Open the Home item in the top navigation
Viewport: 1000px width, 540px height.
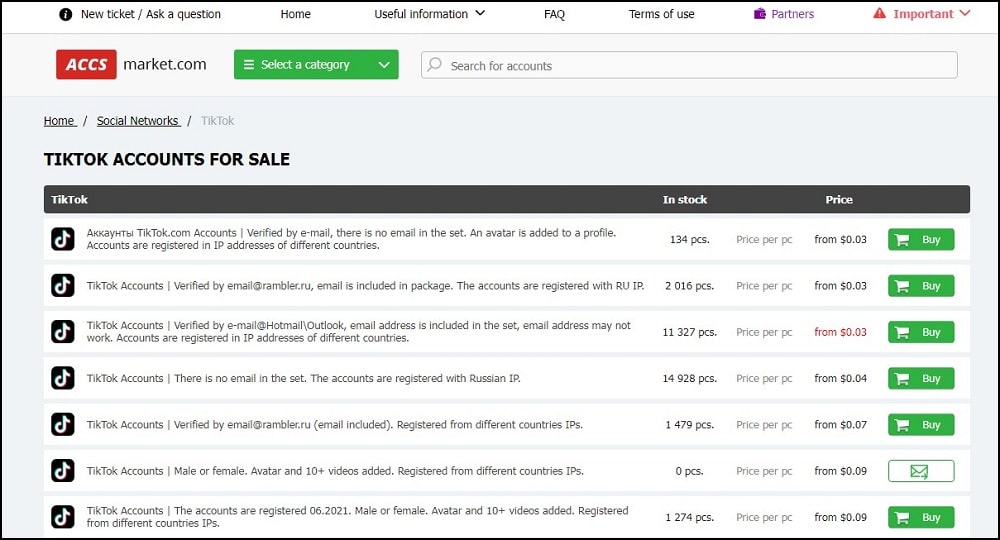point(295,14)
